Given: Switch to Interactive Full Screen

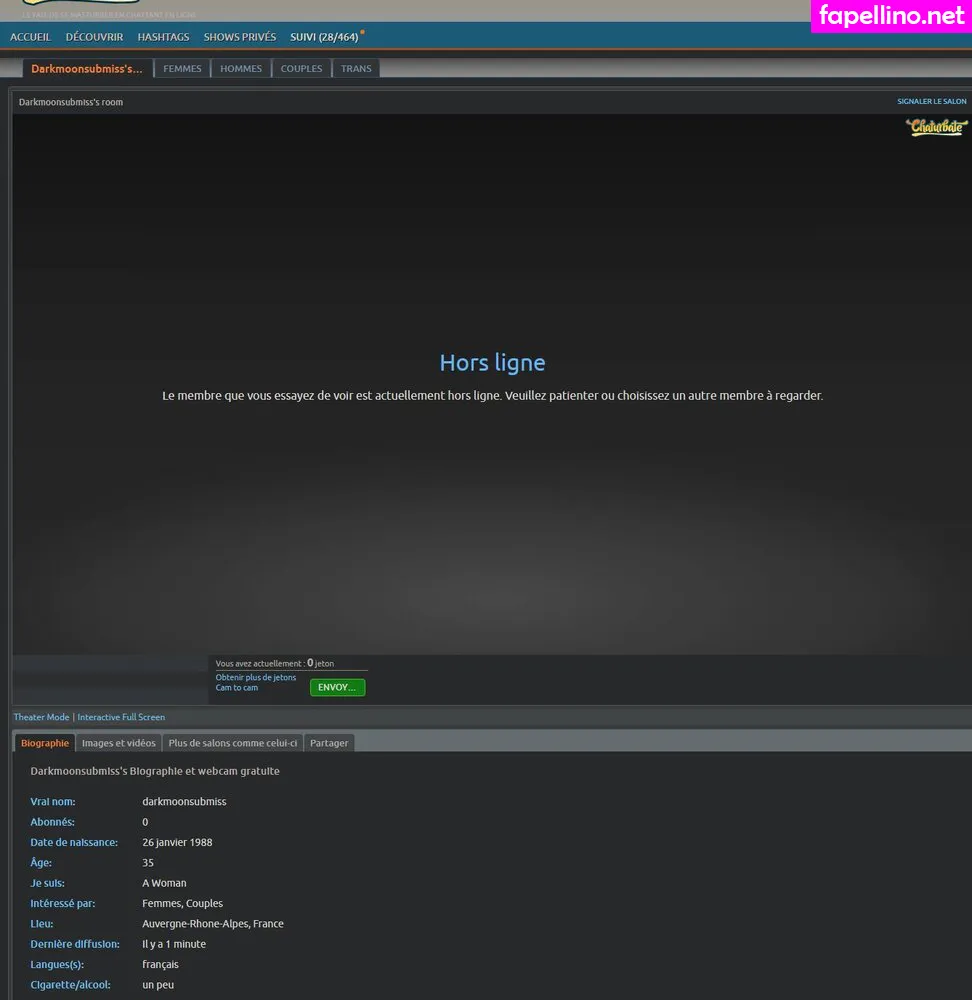Looking at the screenshot, I should click(x=121, y=717).
